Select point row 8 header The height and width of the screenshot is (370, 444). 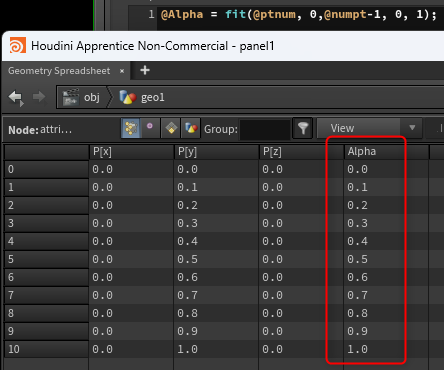46,313
